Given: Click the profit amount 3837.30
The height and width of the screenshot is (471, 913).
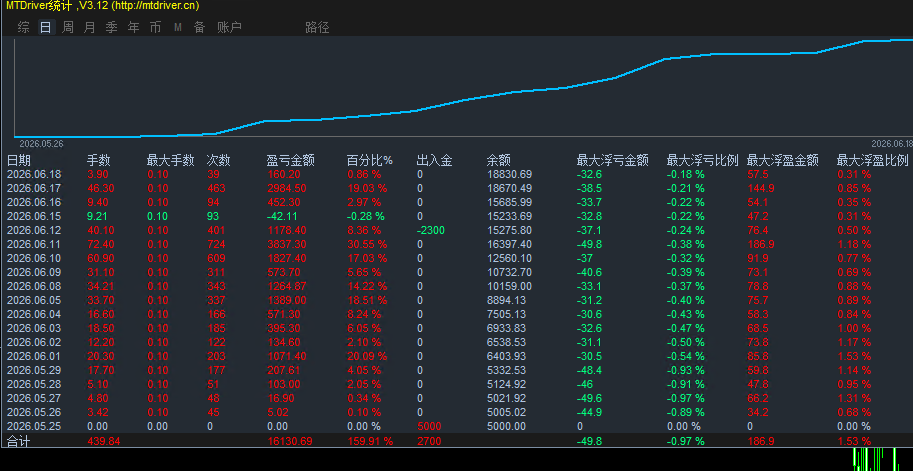Looking at the screenshot, I should [286, 245].
